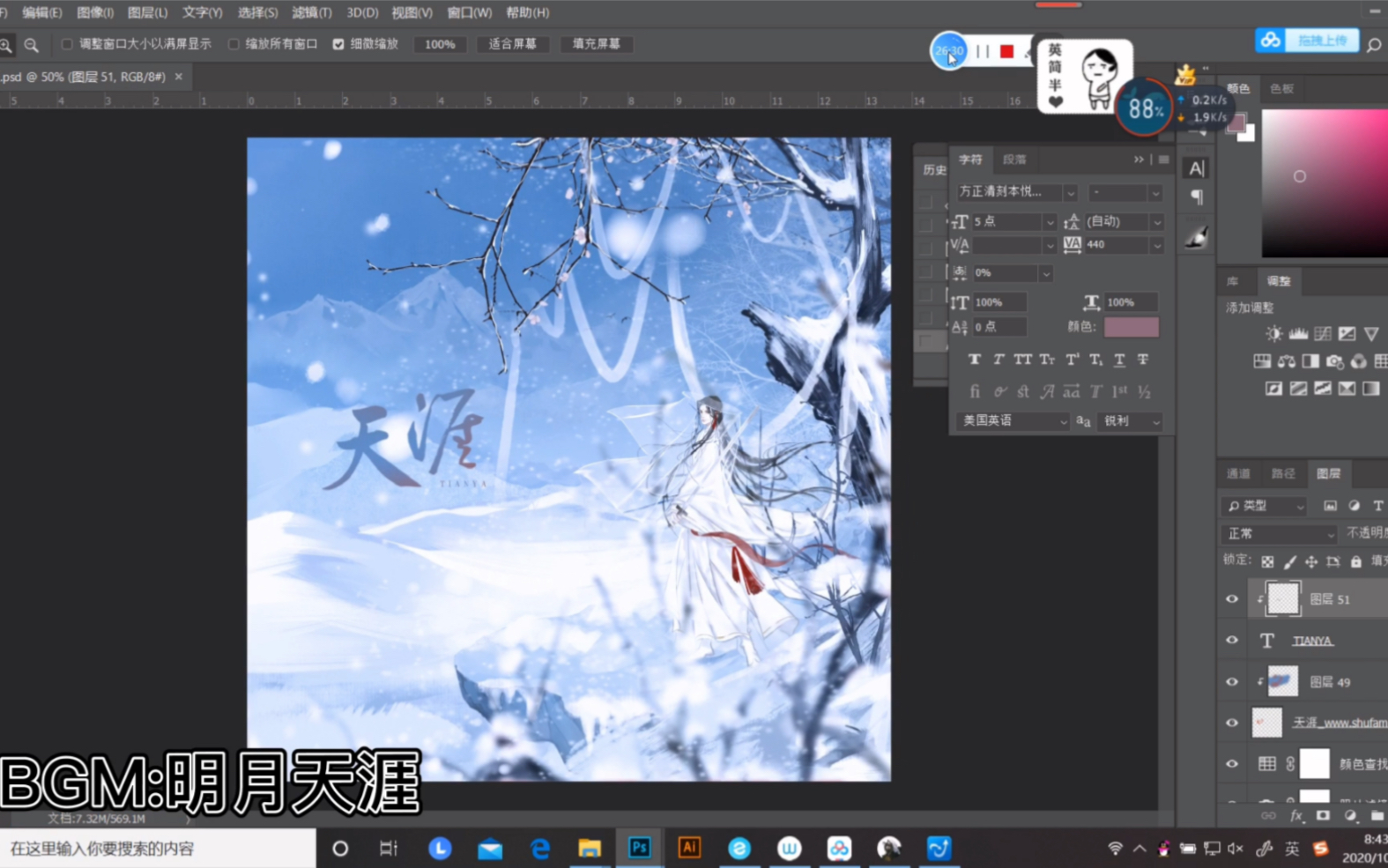
Task: Add an Exposure adjustment
Action: 1347,334
